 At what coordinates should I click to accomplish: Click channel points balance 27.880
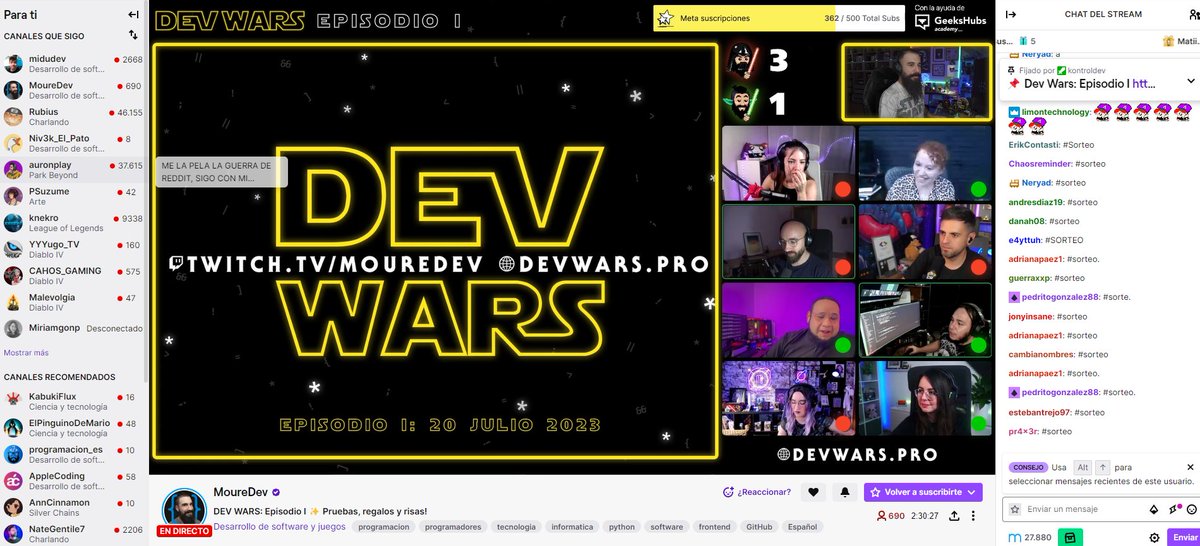click(1028, 537)
